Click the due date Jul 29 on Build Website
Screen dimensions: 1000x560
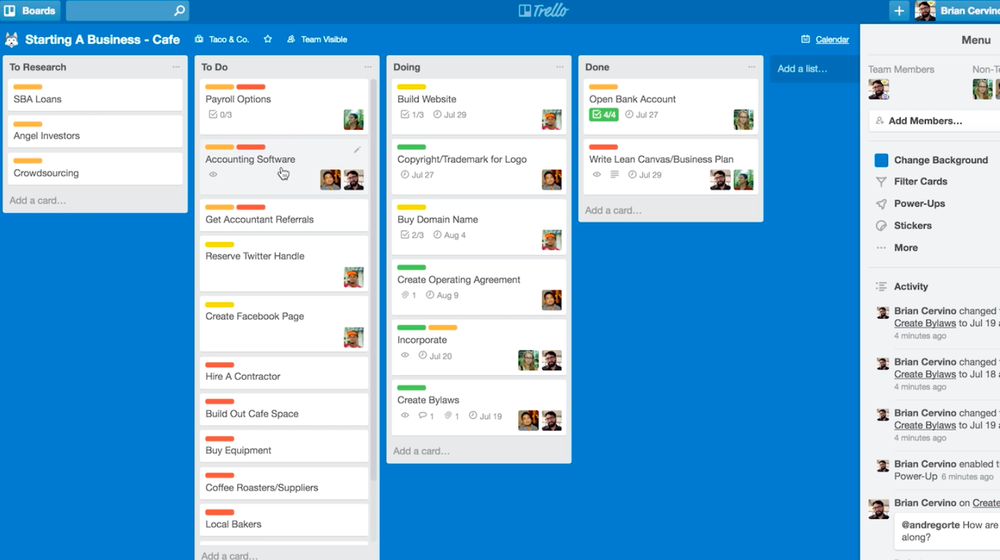(450, 115)
